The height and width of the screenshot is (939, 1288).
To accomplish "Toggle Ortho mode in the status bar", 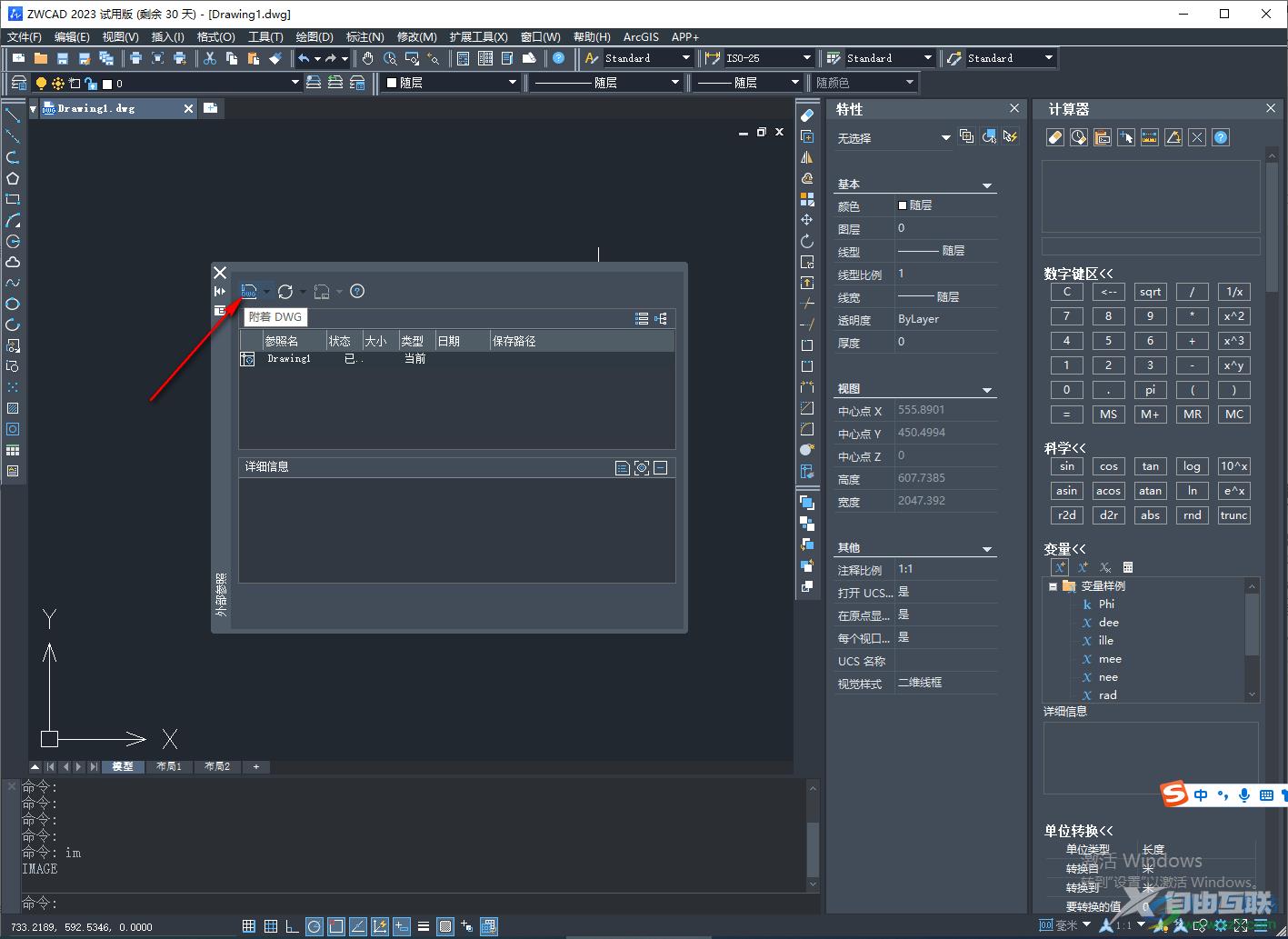I will (292, 926).
